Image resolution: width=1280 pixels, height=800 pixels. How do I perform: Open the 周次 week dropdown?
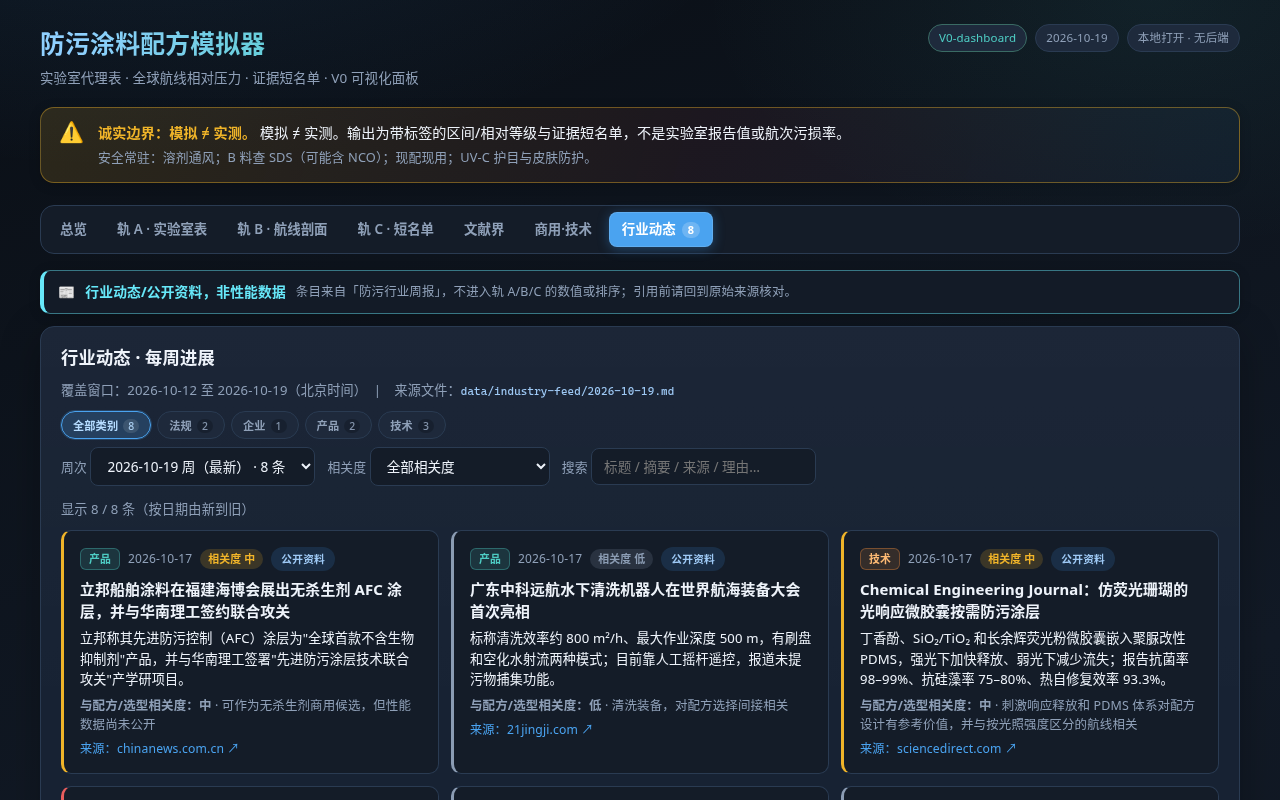click(x=202, y=467)
